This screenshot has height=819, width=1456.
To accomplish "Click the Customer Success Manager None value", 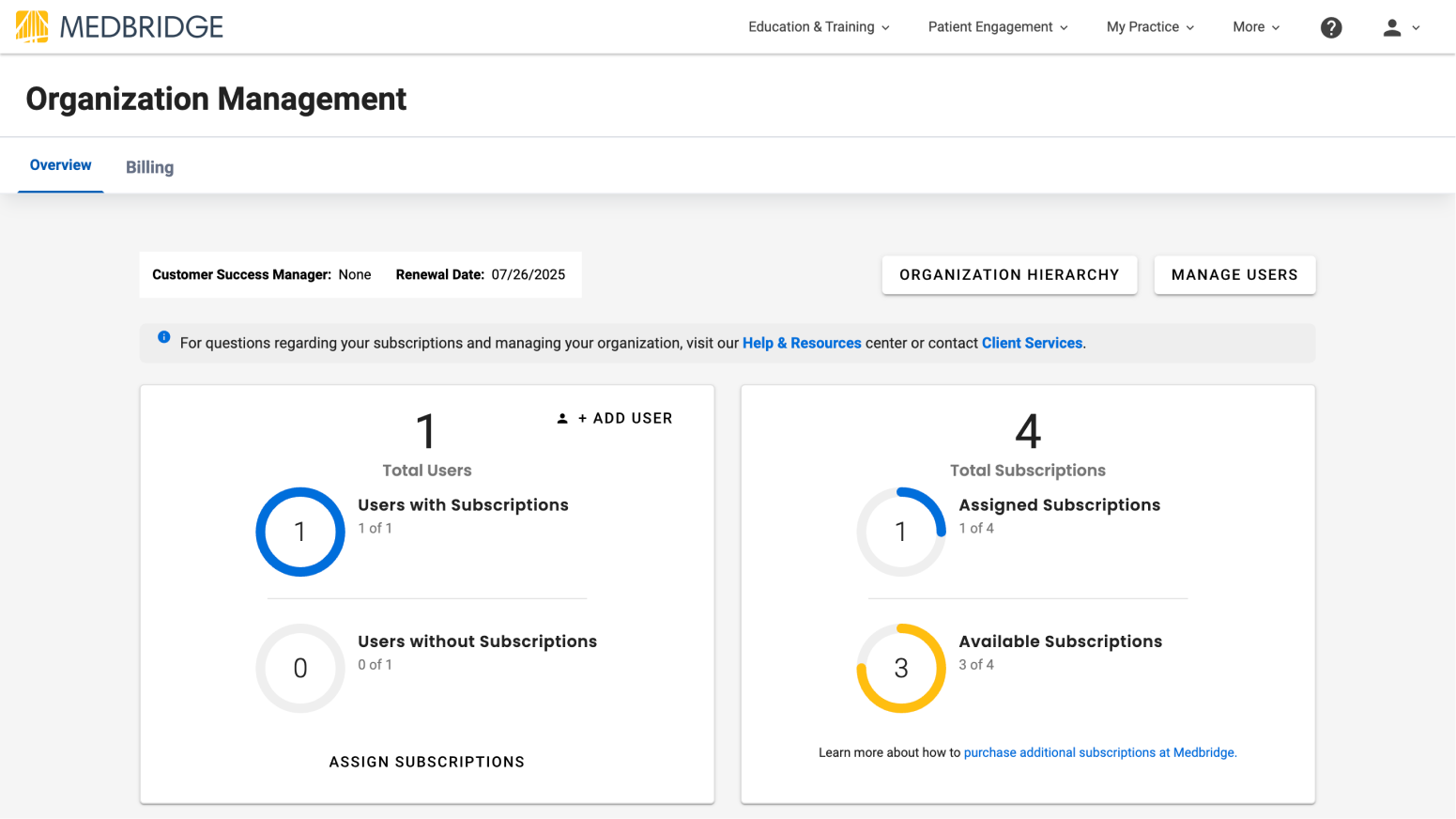I will (355, 275).
